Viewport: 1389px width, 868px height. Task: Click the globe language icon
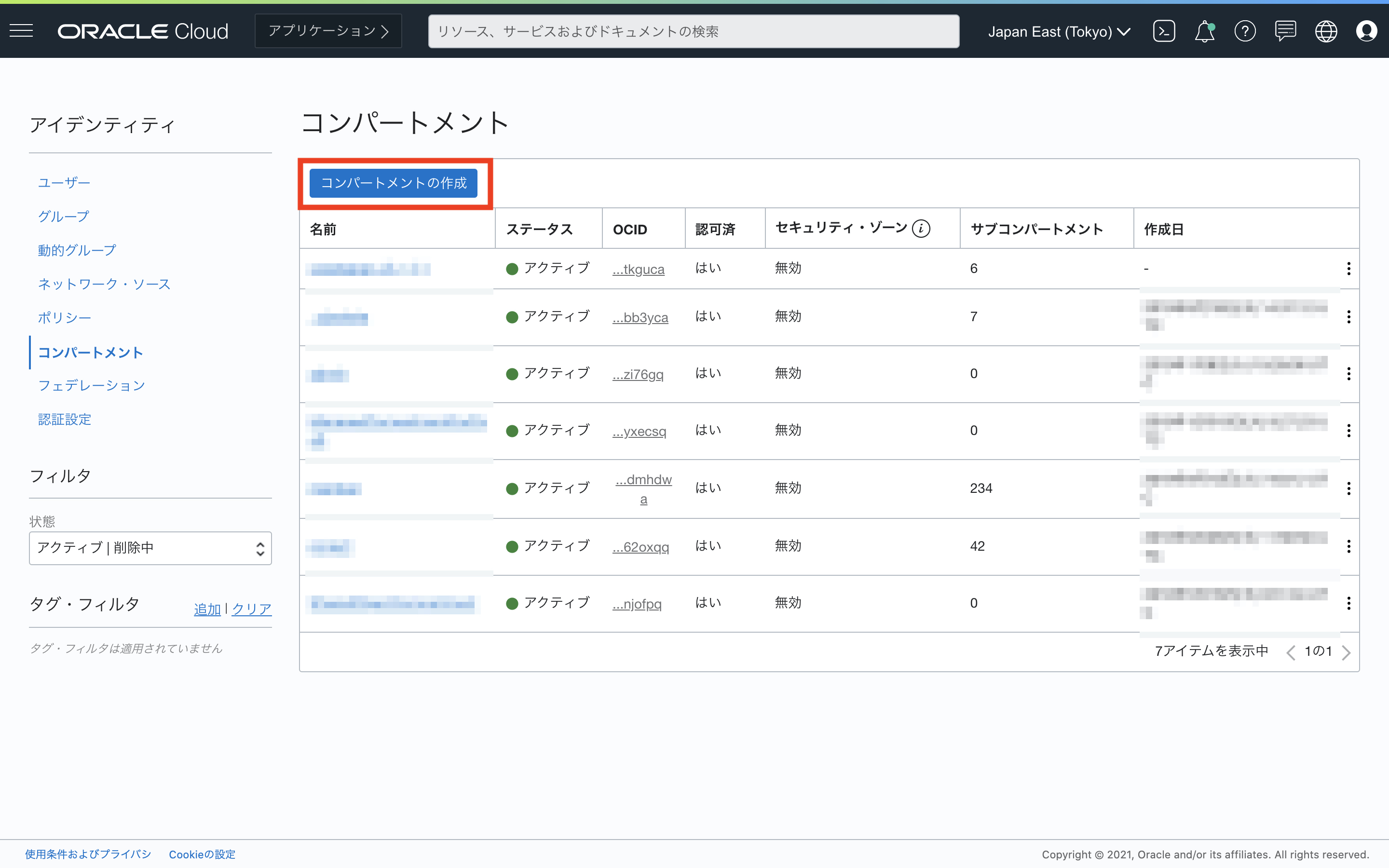tap(1326, 31)
